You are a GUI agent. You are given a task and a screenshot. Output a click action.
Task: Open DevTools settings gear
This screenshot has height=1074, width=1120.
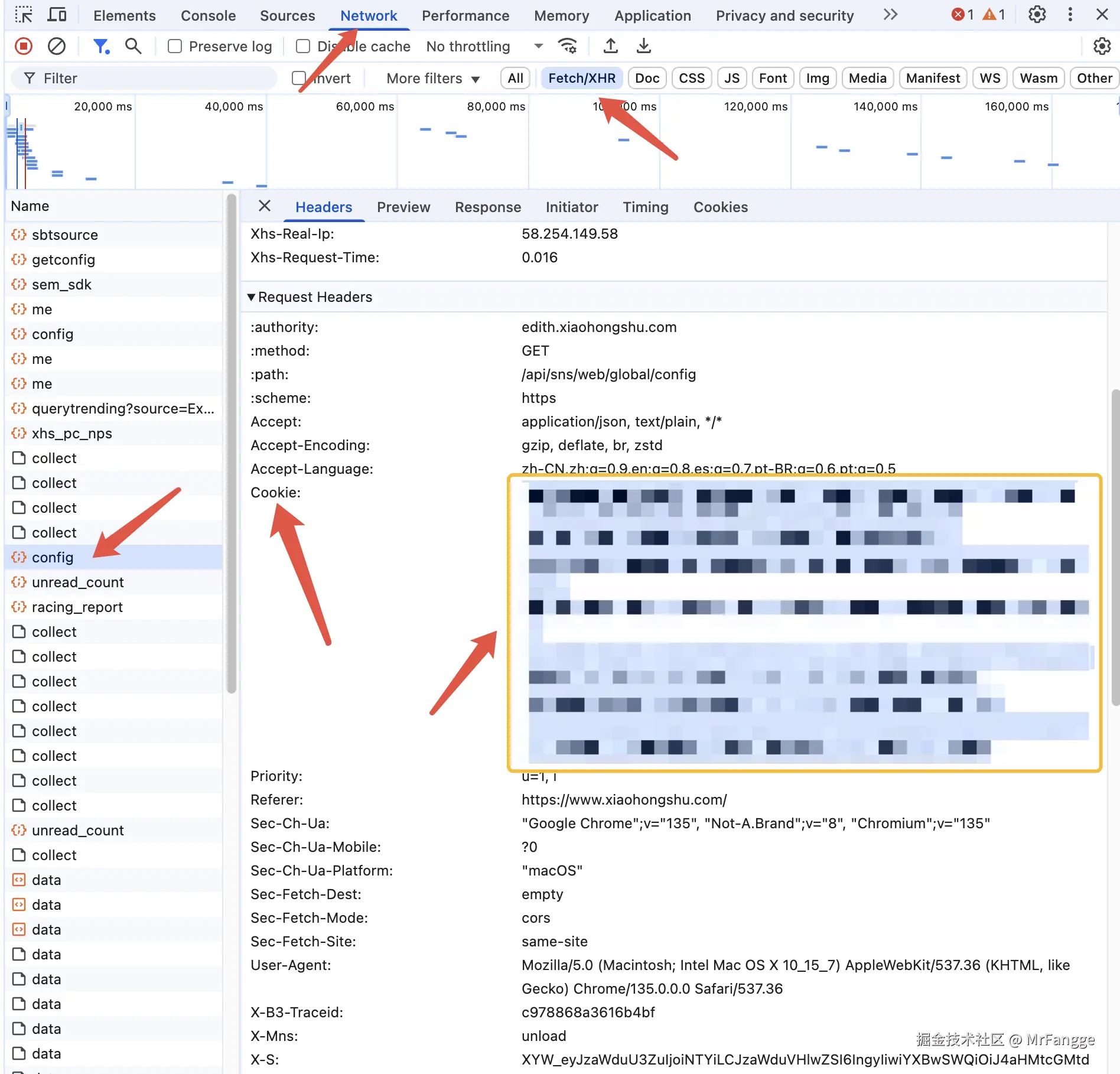pyautogui.click(x=1037, y=15)
